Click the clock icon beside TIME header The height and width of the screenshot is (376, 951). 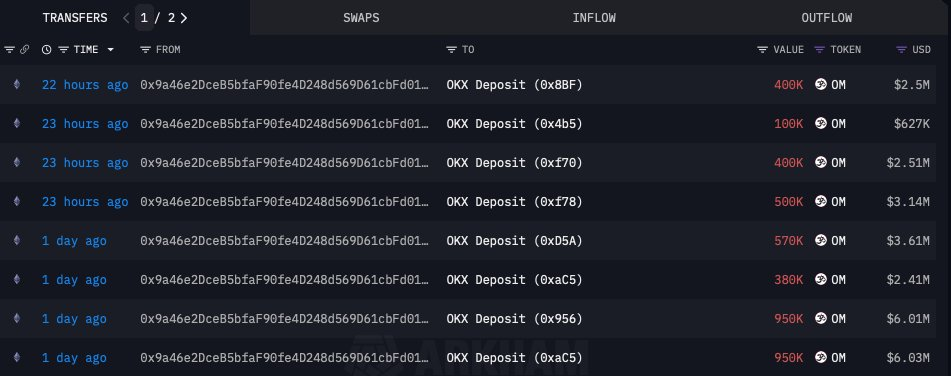(x=47, y=50)
